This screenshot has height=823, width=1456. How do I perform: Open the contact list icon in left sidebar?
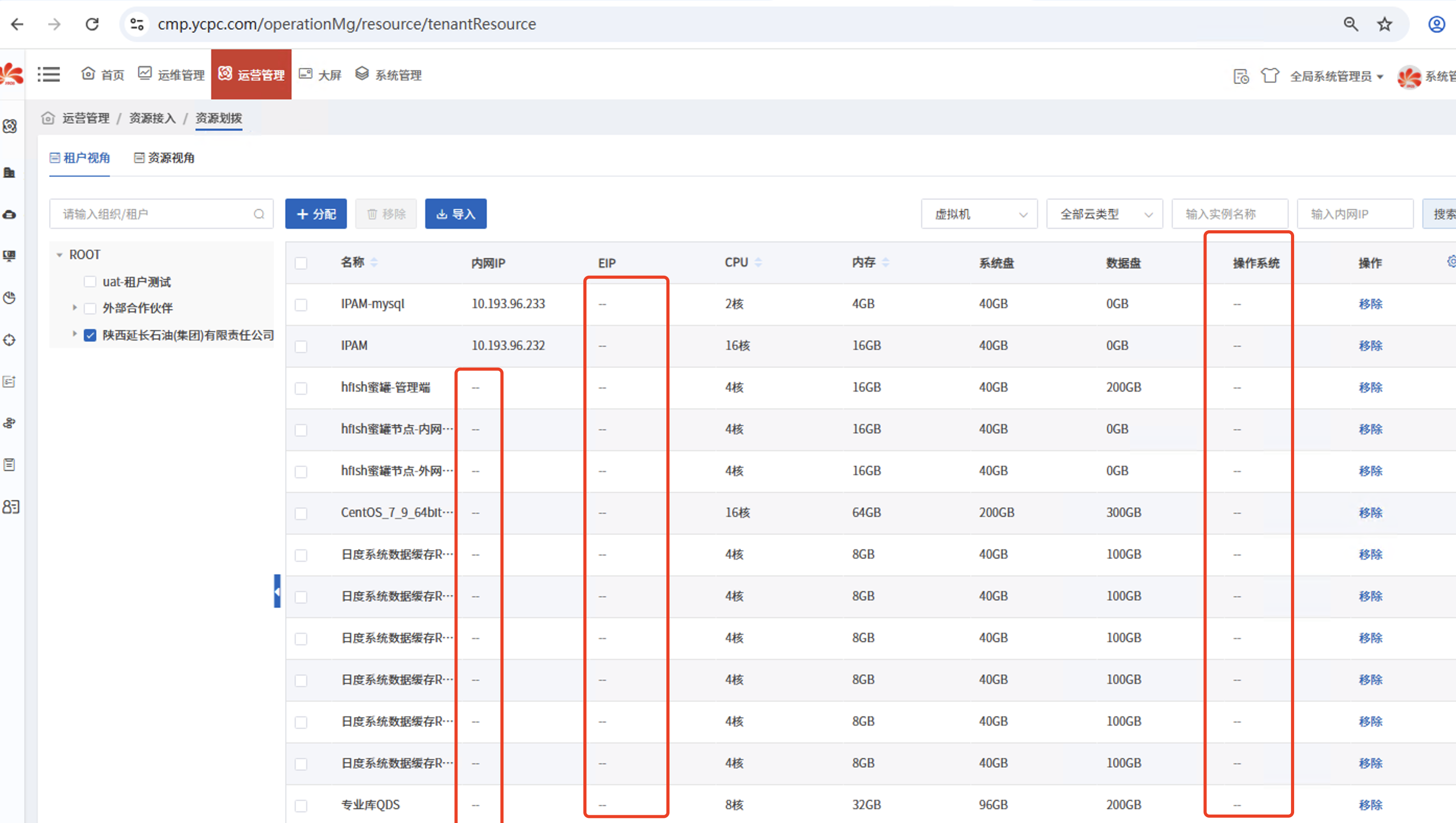(x=11, y=507)
